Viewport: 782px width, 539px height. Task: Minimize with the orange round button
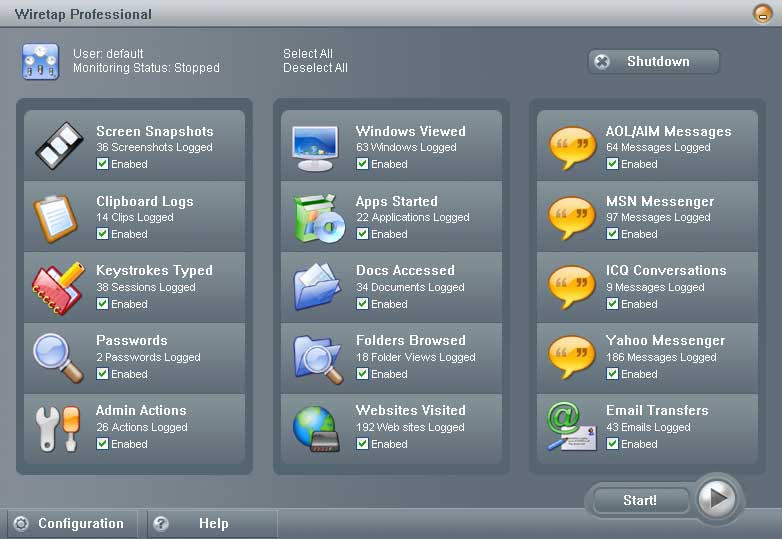[x=763, y=13]
